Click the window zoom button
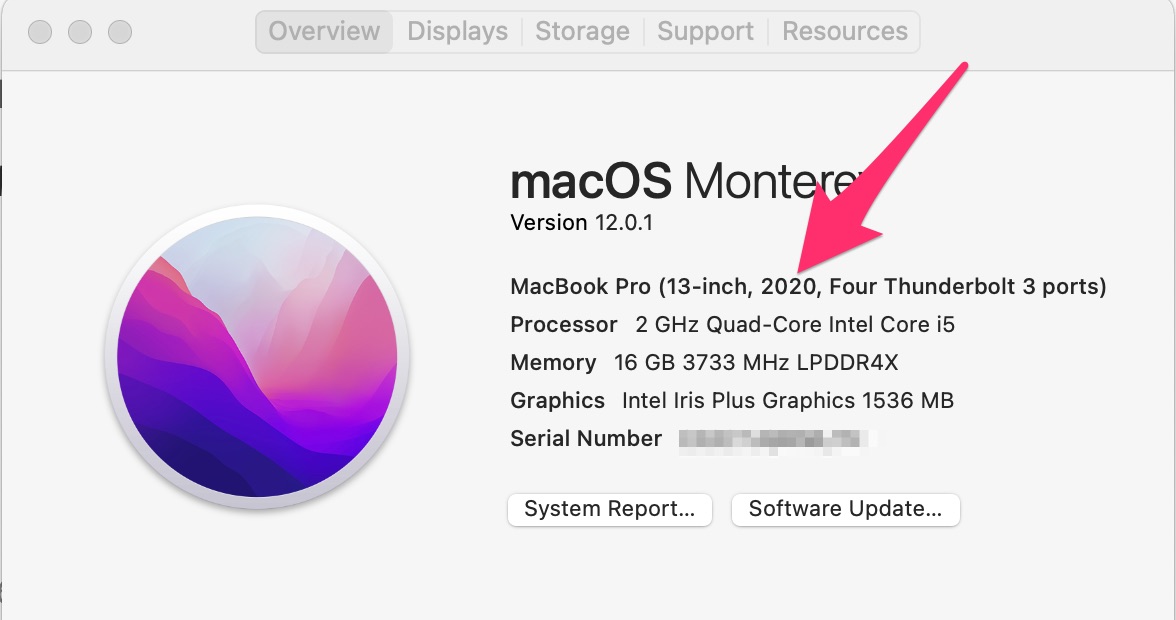This screenshot has width=1176, height=620. pos(120,32)
